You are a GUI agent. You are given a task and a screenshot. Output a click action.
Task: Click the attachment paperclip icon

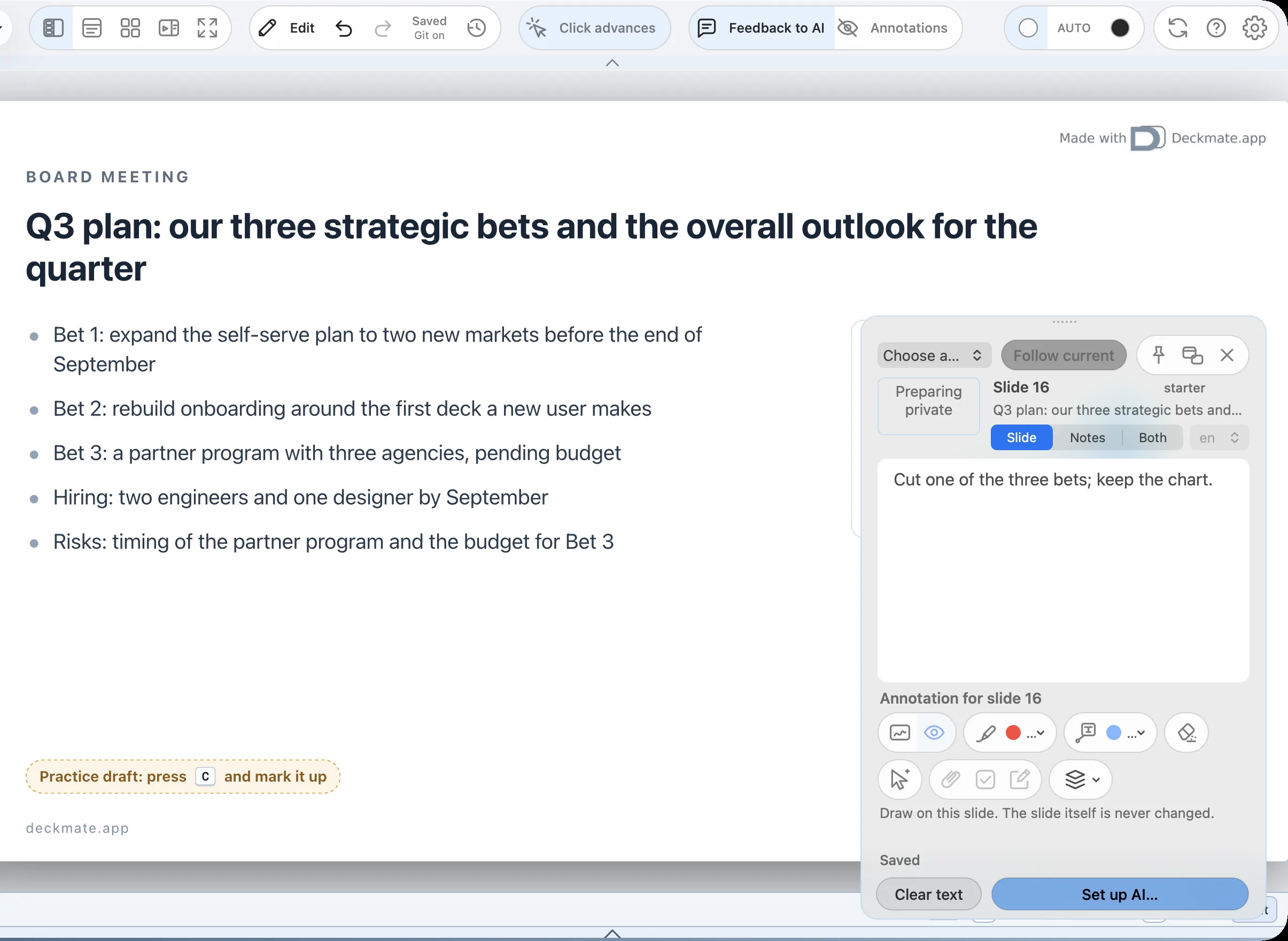click(950, 779)
